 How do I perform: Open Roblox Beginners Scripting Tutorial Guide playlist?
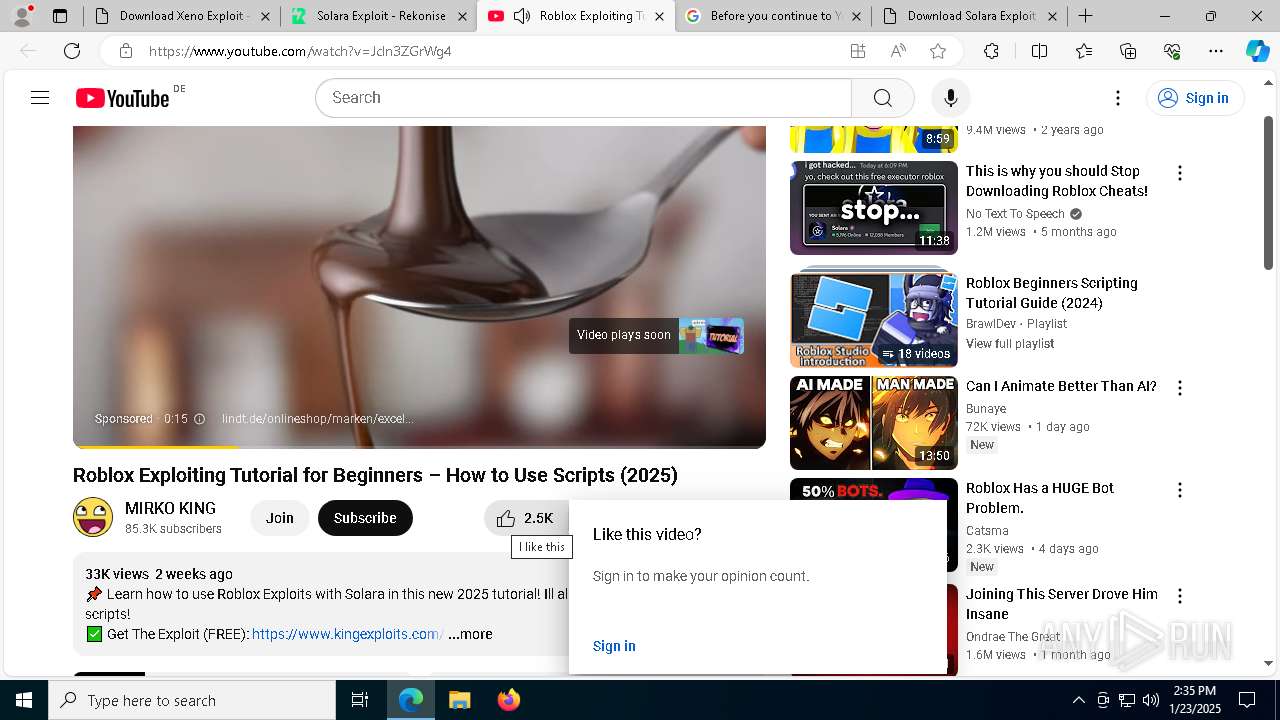tap(1052, 293)
